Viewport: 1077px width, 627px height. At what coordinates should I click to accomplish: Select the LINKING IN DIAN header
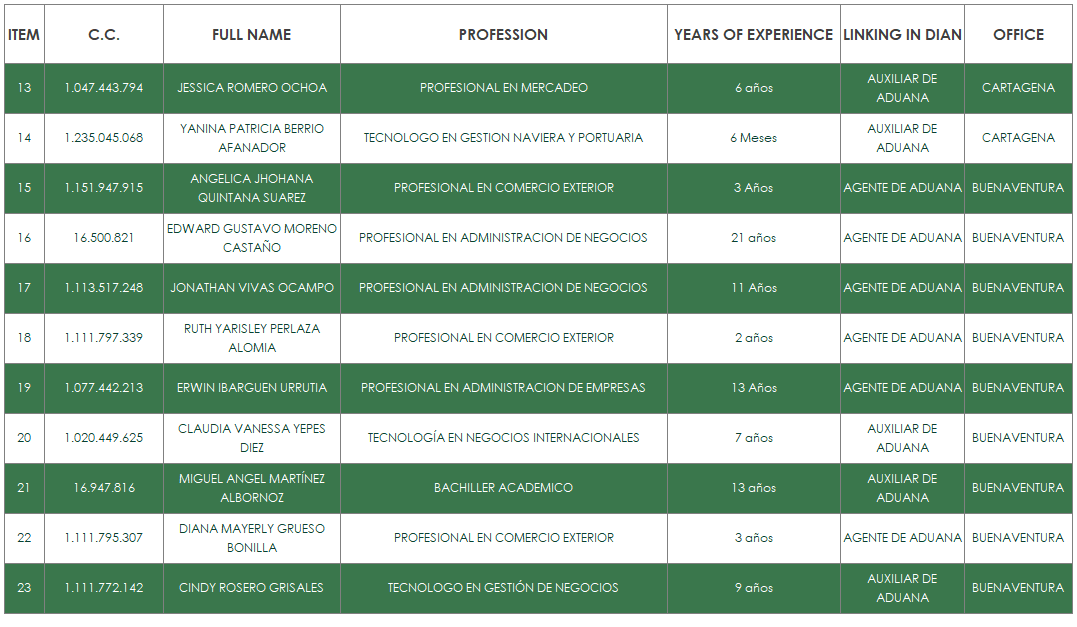902,34
